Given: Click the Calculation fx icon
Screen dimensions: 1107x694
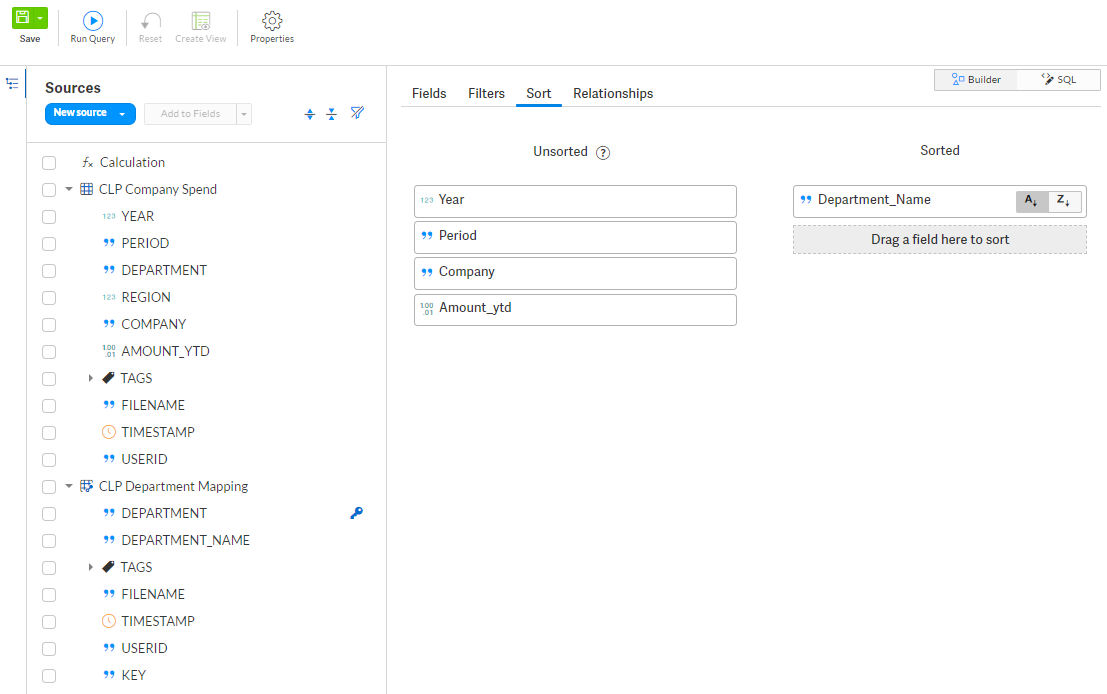Looking at the screenshot, I should point(88,162).
